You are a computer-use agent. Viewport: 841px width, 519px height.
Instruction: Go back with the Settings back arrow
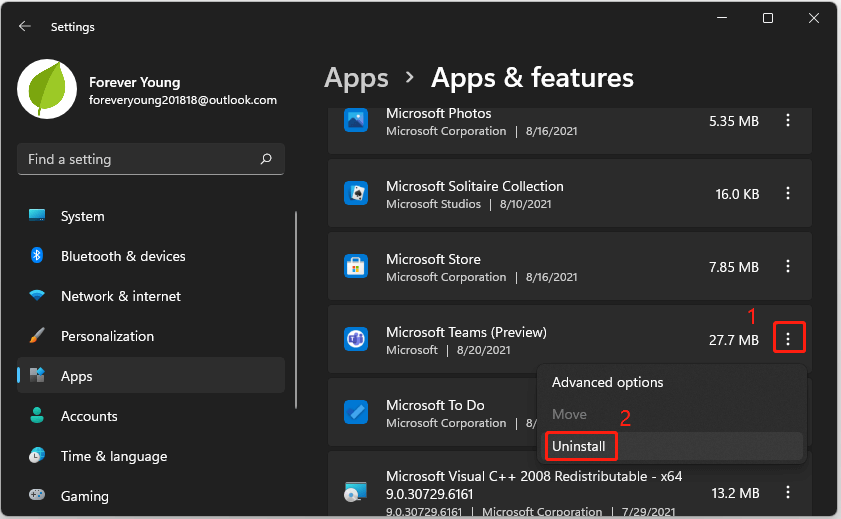(25, 26)
